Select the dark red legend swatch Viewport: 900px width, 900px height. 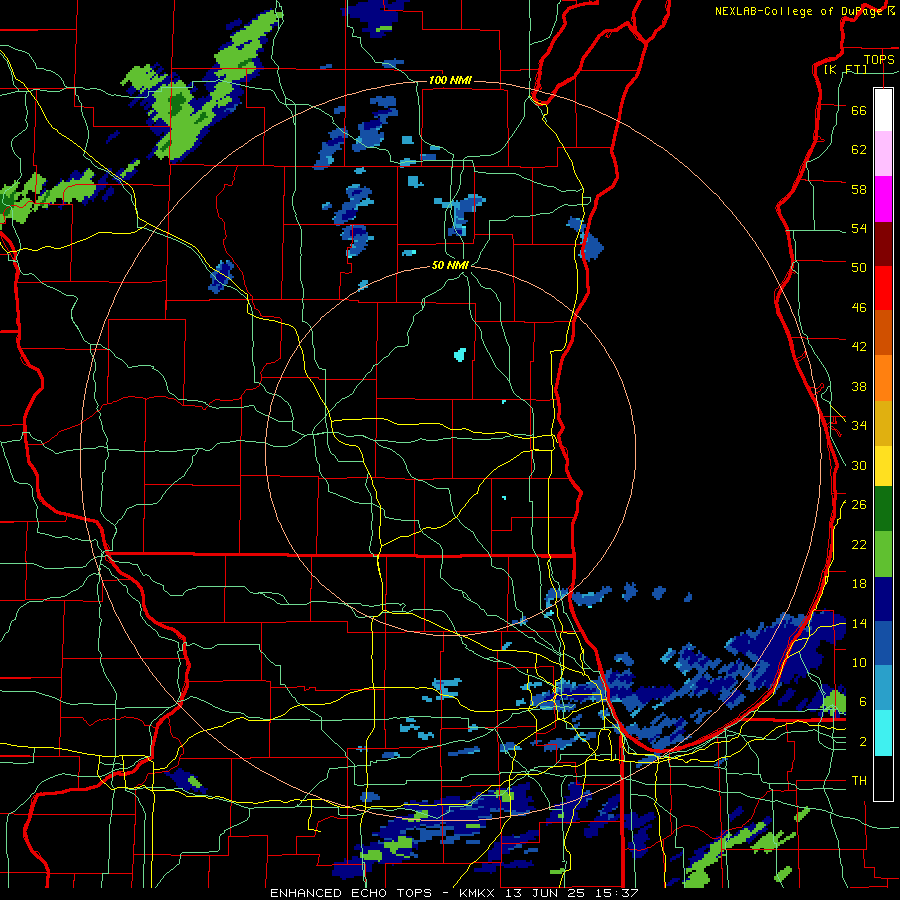point(883,244)
